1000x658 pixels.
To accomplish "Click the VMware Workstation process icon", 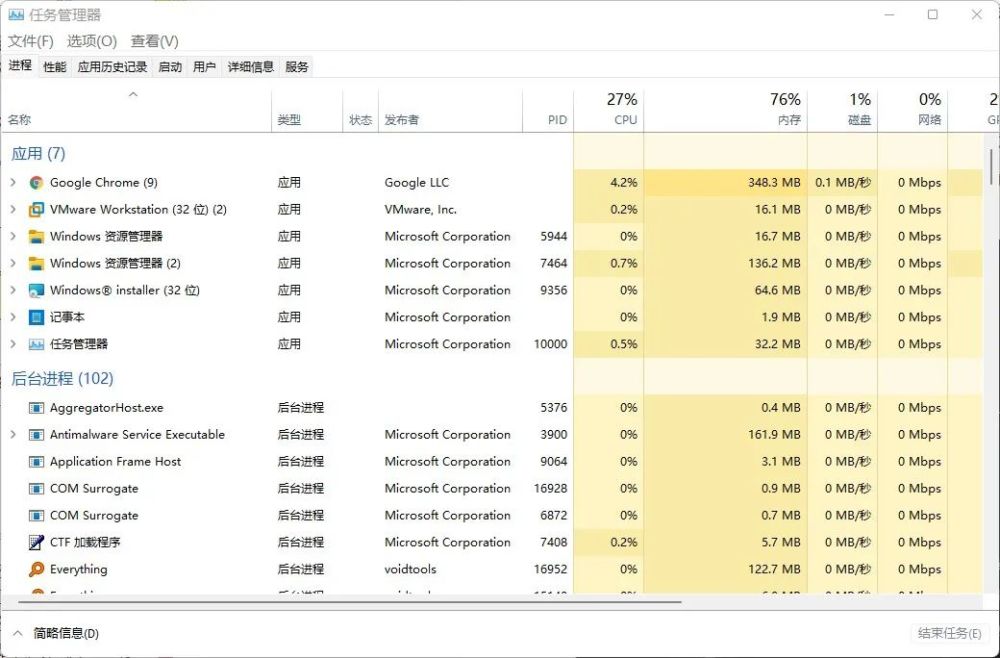I will pos(36,210).
